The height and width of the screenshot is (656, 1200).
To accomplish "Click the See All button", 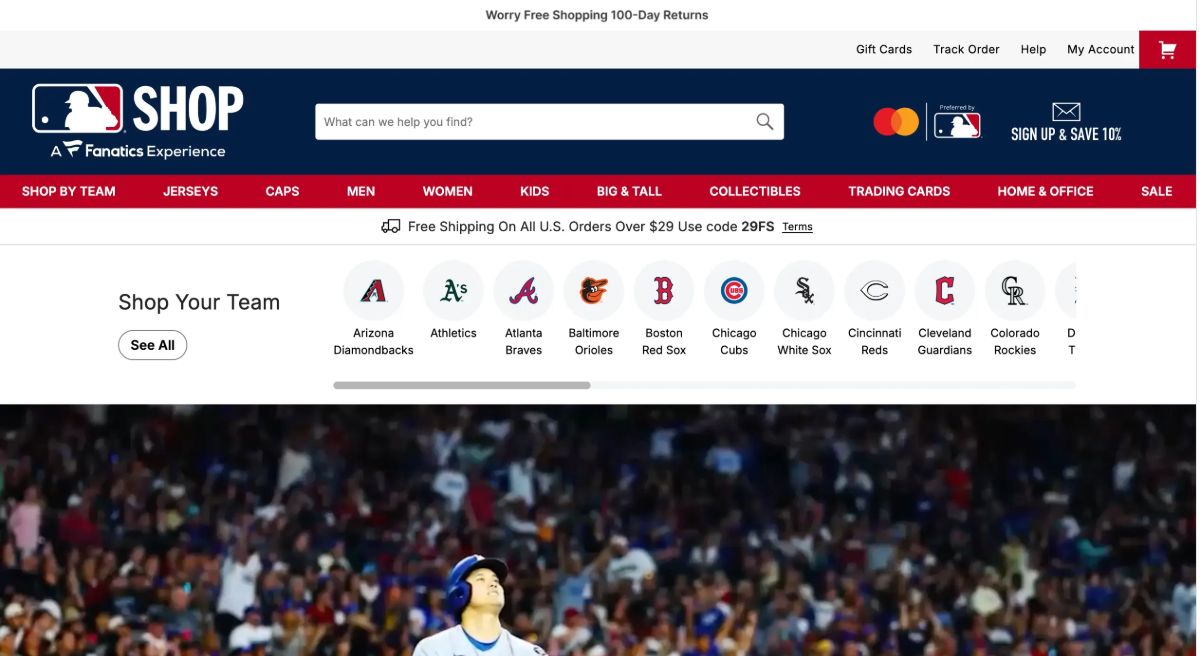I will tap(153, 345).
